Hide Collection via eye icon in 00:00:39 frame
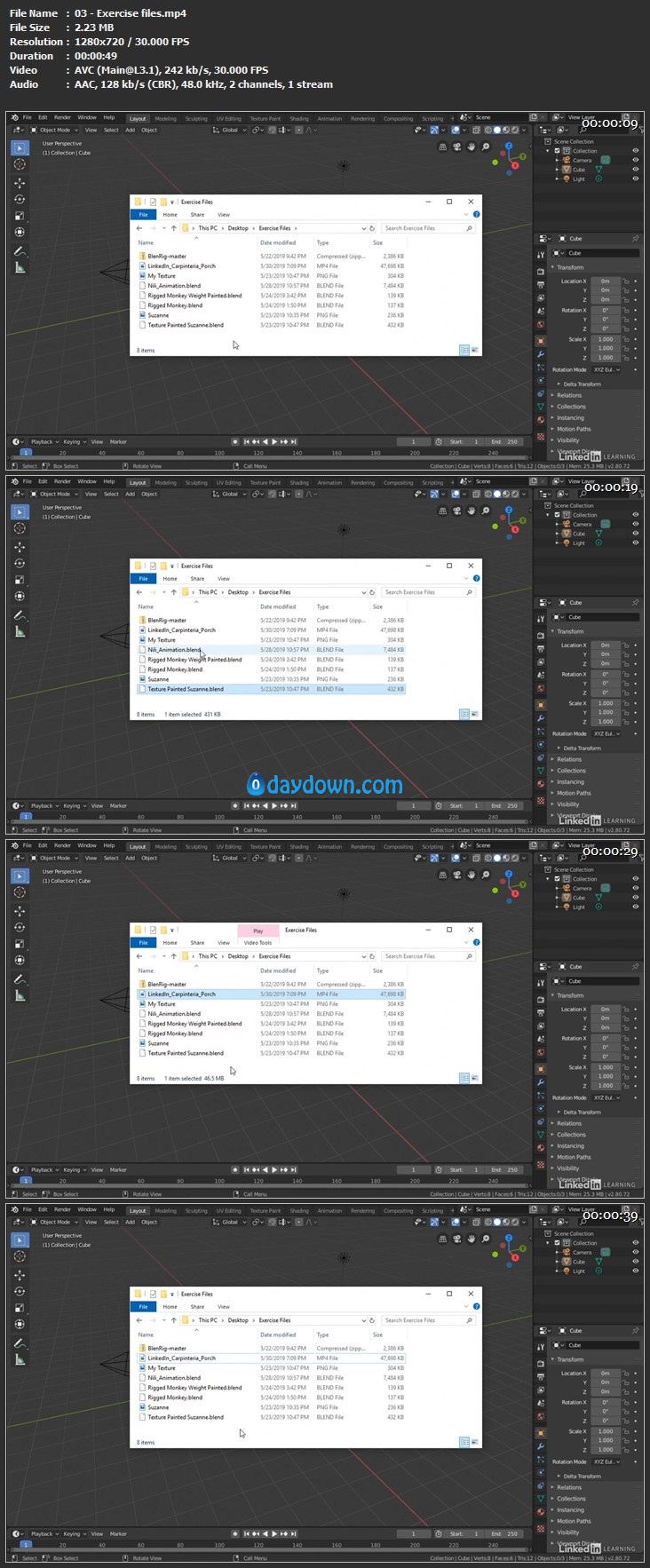Viewport: 650px width, 1568px height. pyautogui.click(x=635, y=1243)
